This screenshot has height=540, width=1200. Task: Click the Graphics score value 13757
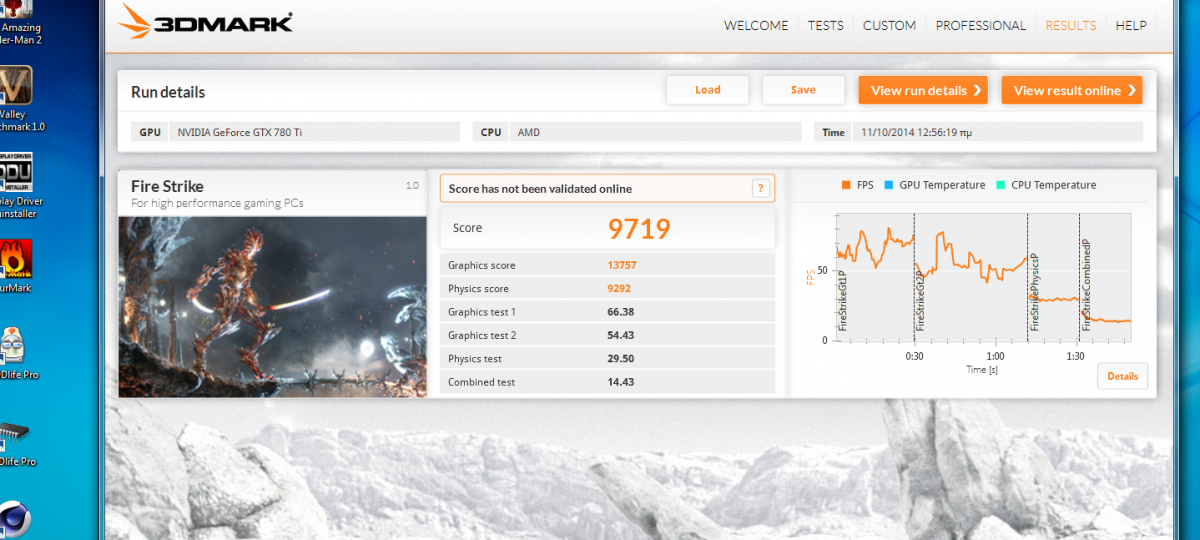coord(622,265)
